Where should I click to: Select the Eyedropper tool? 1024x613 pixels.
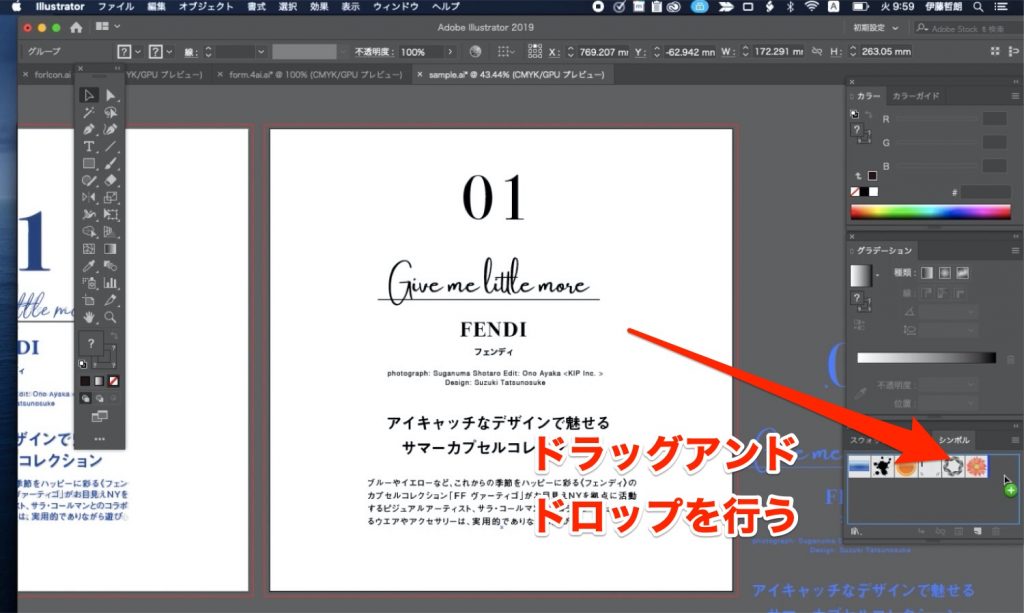(x=89, y=266)
